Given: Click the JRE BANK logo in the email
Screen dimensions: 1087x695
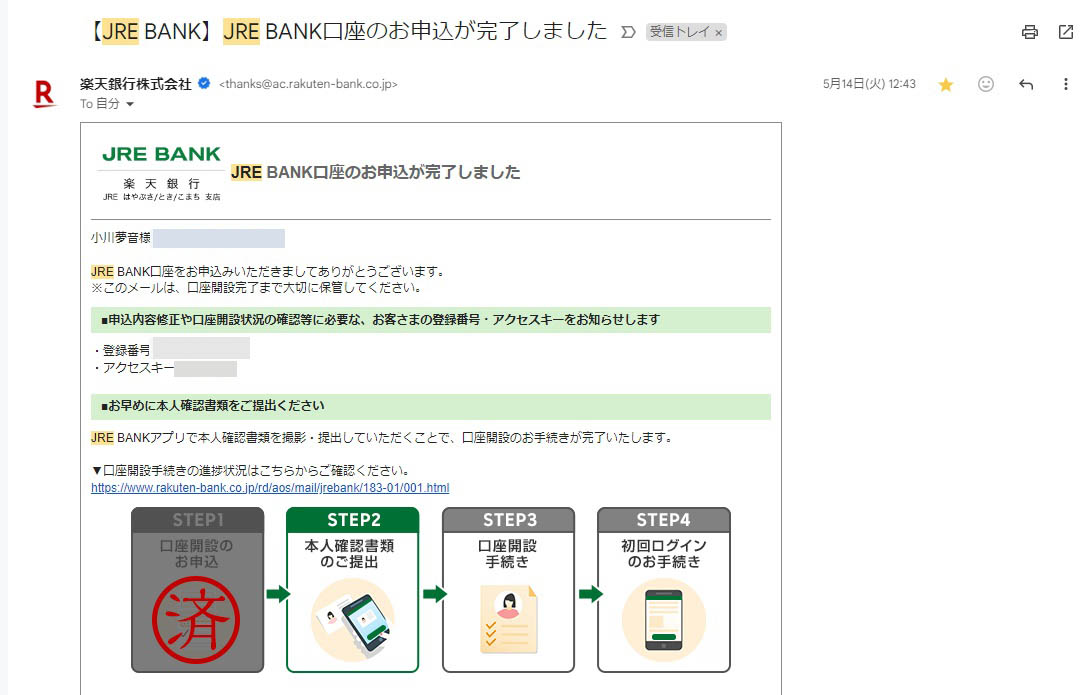Looking at the screenshot, I should [160, 153].
